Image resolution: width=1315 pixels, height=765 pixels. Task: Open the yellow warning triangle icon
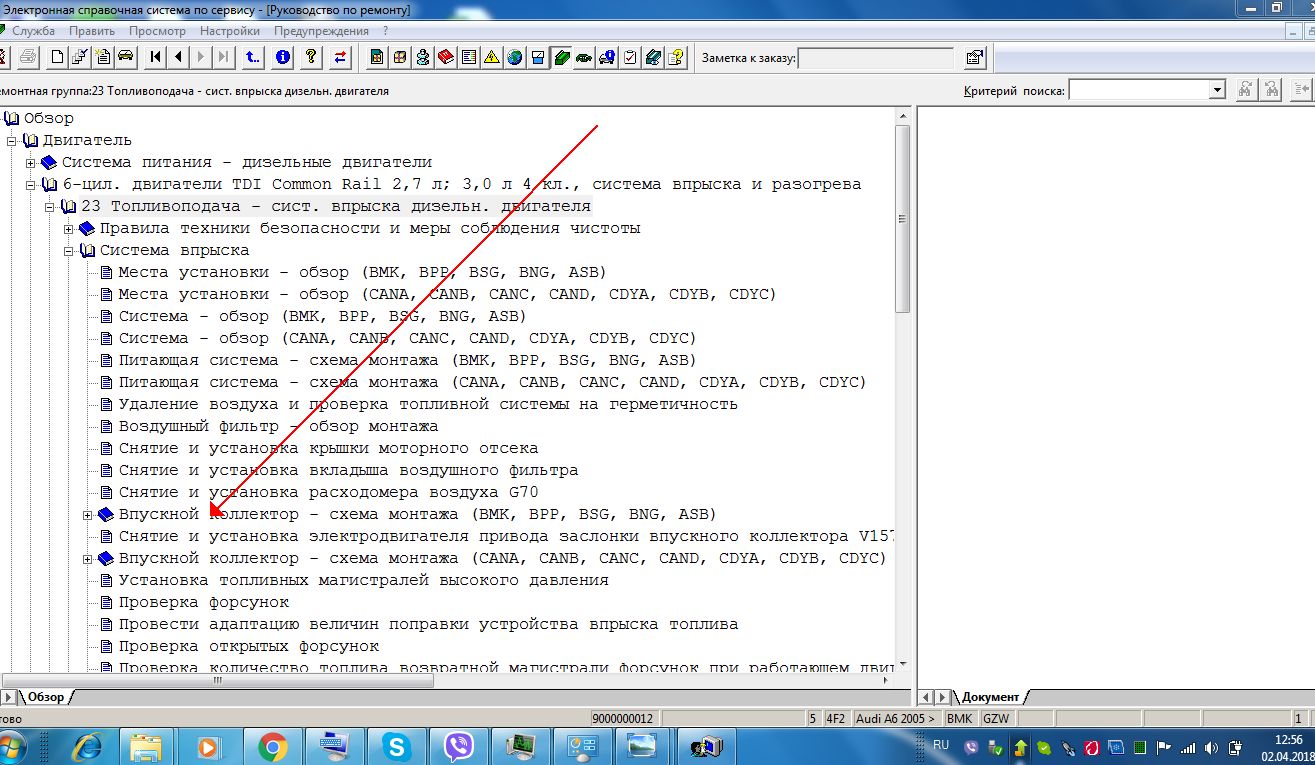pos(491,57)
